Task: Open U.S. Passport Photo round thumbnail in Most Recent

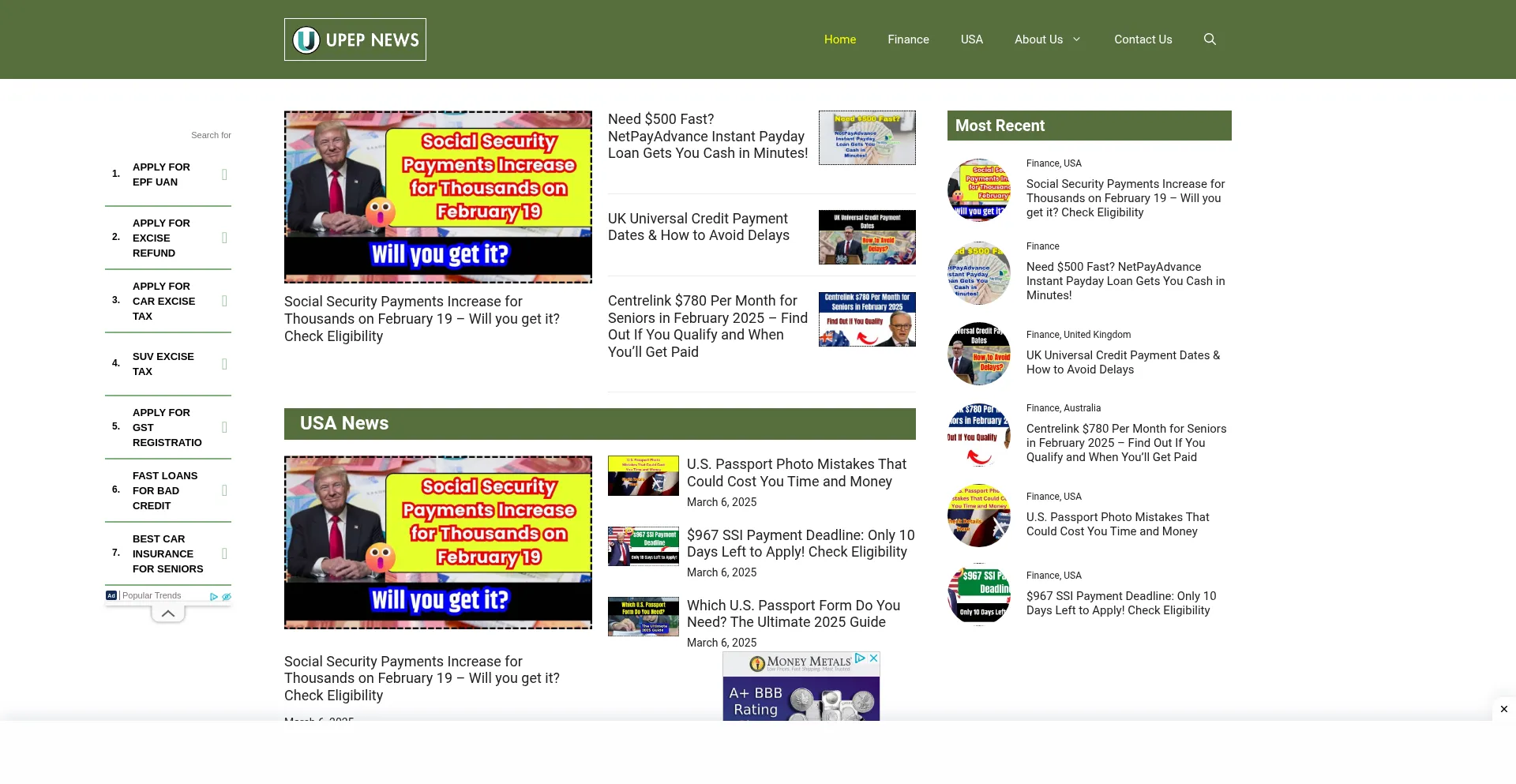Action: 979,516
